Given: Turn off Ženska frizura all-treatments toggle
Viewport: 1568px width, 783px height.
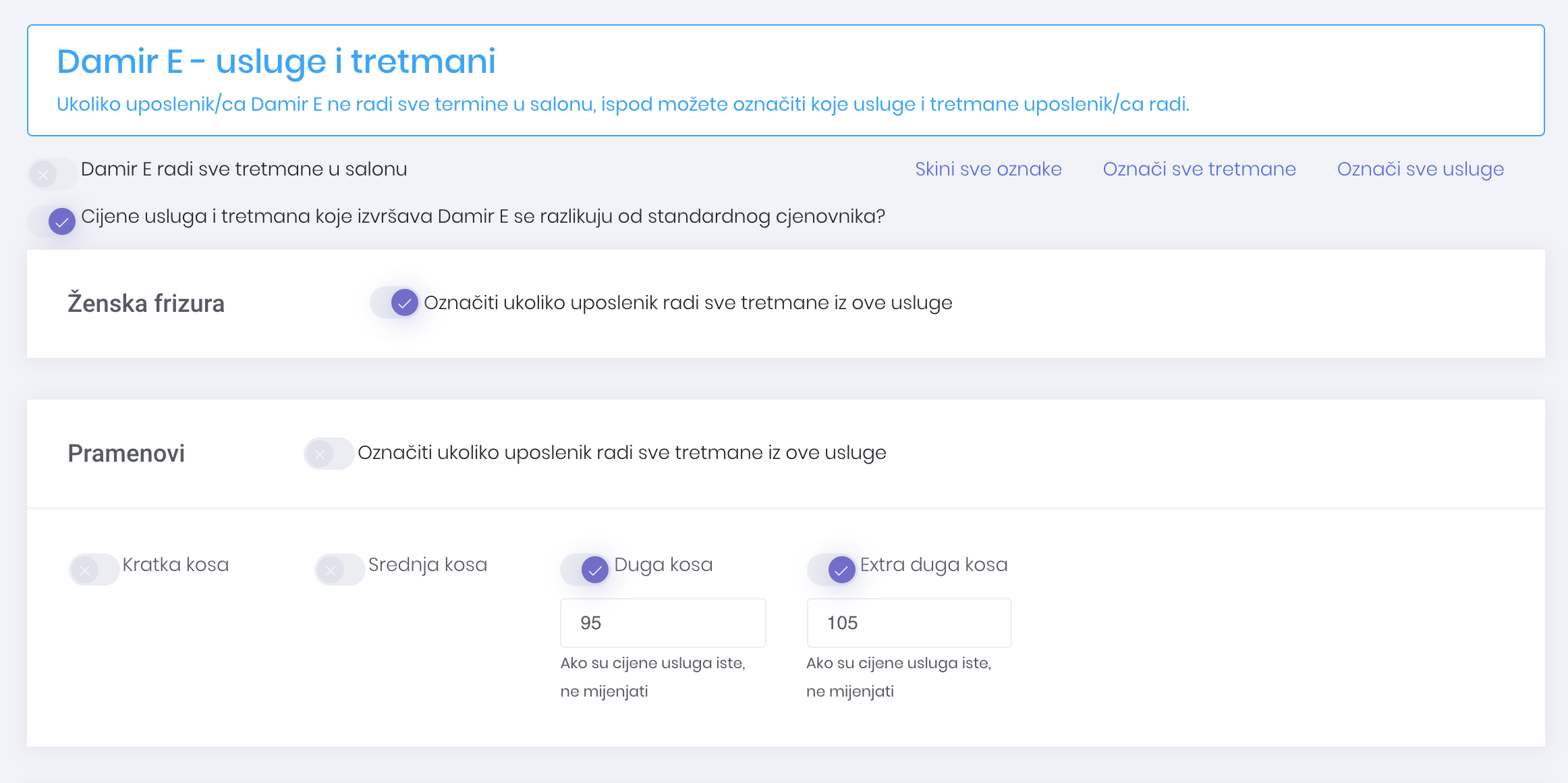Looking at the screenshot, I should point(395,303).
